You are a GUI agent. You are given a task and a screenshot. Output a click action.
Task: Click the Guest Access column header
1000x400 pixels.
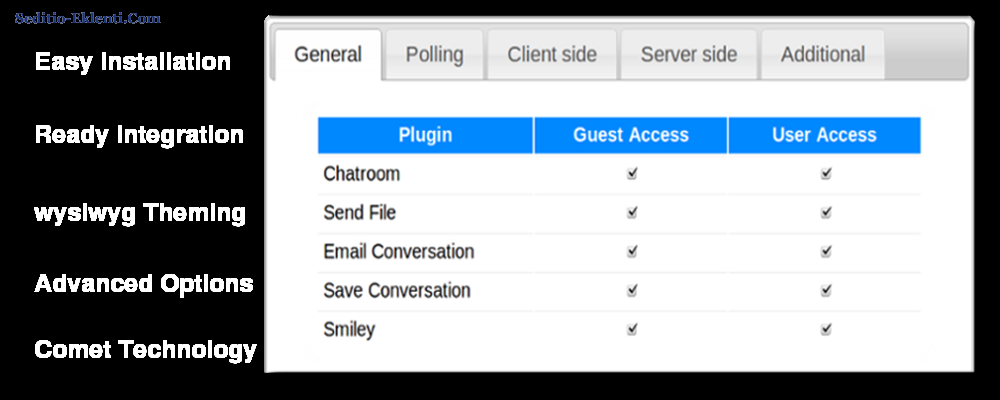pos(631,135)
